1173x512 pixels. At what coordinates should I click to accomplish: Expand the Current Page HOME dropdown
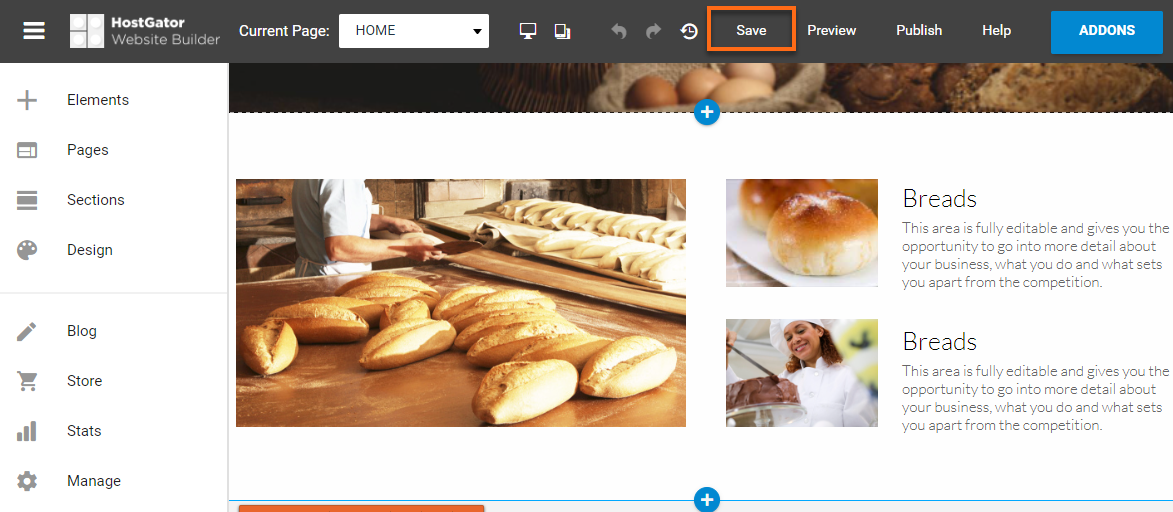tap(414, 31)
